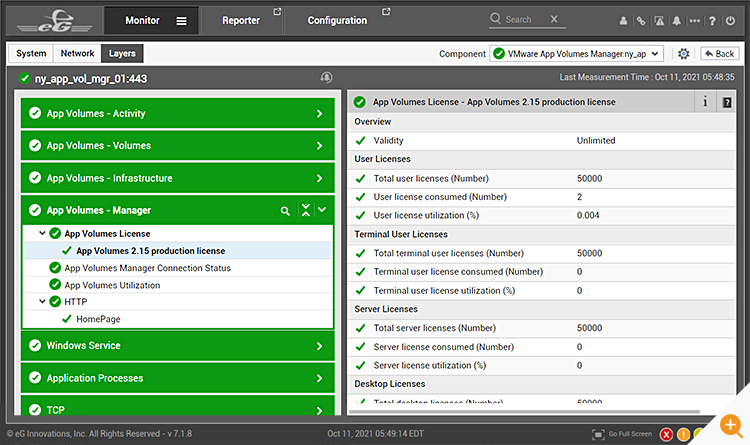Screen dimensions: 750x445
Task: Click the Server license consumed (Number) measure
Action: (541, 347)
